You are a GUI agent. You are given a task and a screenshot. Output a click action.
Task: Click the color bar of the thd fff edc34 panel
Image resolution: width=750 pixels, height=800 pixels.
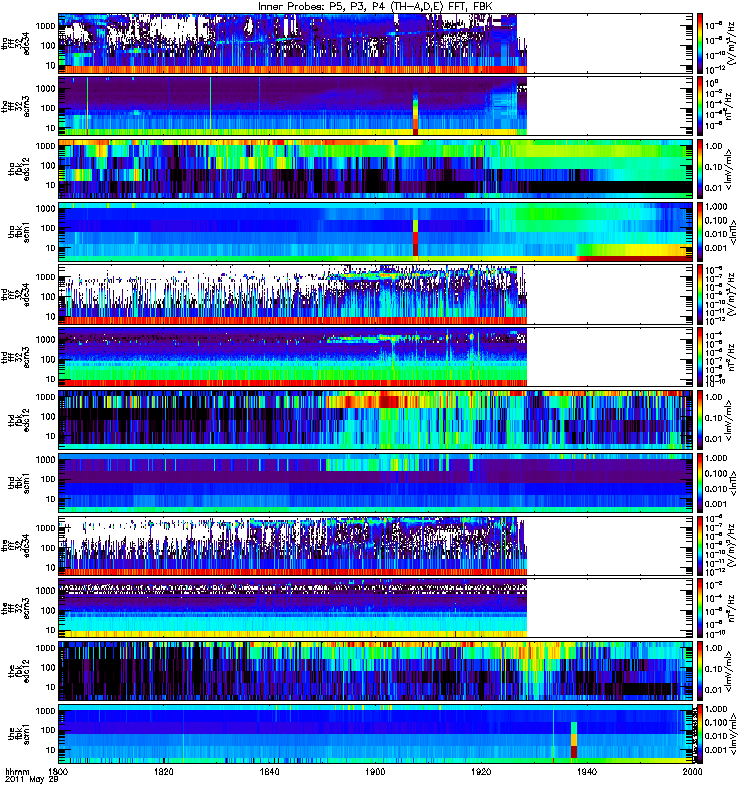[701, 294]
